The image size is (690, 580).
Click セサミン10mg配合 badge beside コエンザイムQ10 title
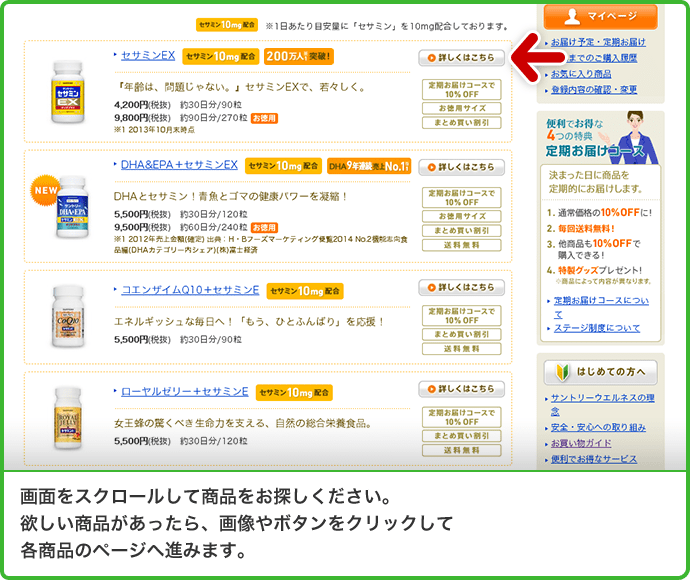(x=305, y=291)
